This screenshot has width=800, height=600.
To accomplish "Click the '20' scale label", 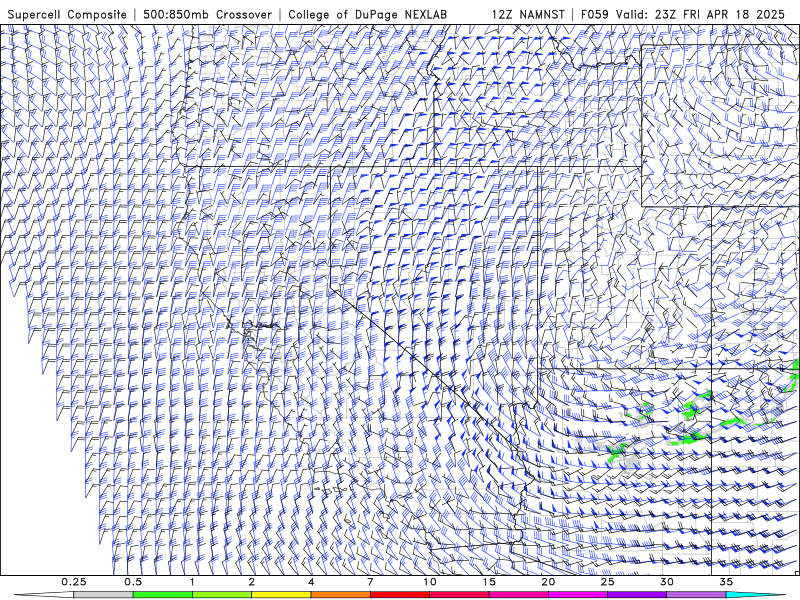I will pos(548,582).
